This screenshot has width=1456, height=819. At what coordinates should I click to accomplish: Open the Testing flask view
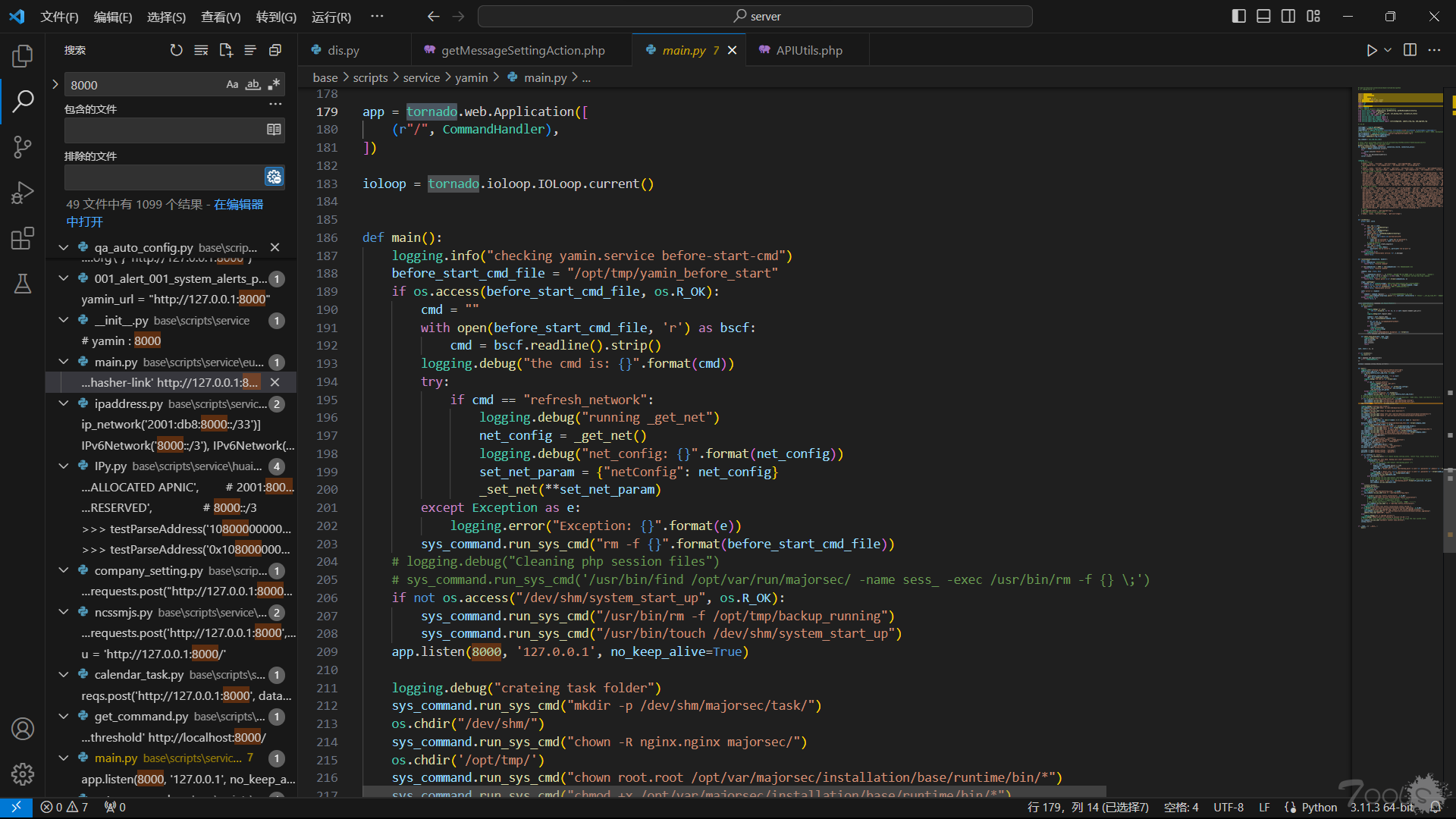(23, 284)
